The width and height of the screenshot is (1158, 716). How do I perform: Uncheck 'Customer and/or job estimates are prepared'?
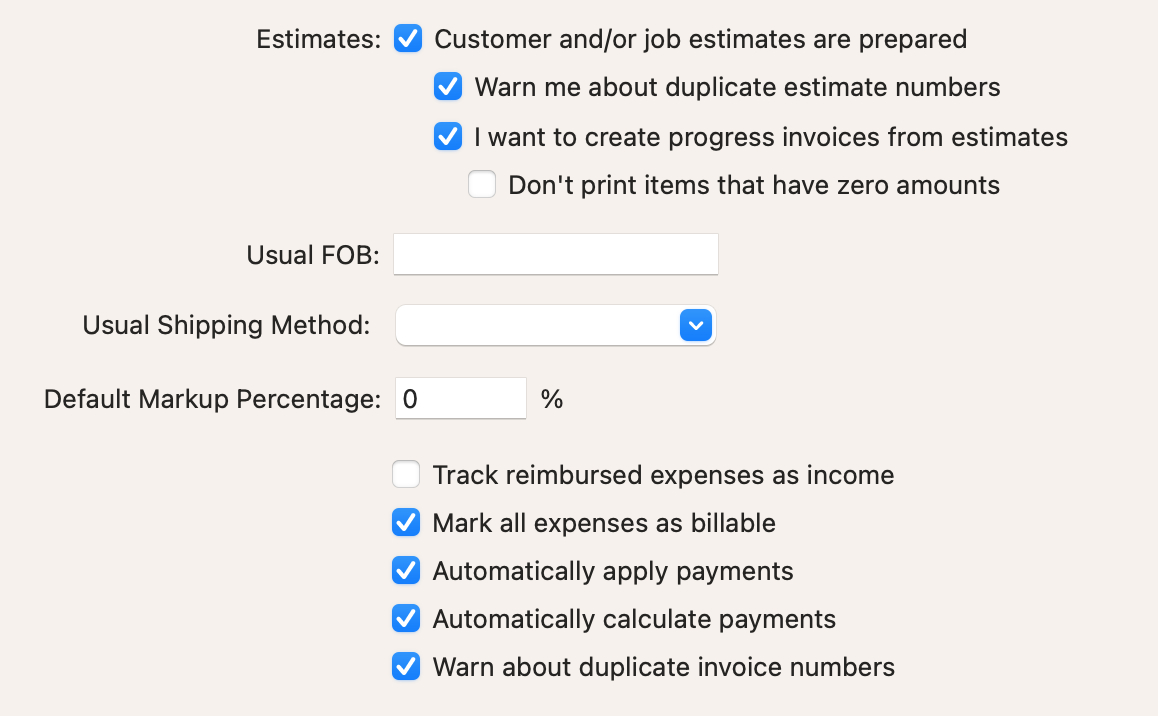click(x=408, y=39)
